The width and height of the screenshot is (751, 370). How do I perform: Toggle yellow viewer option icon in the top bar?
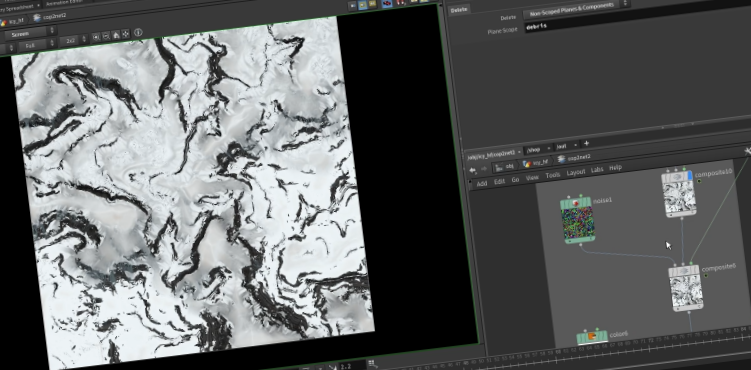tap(372, 4)
